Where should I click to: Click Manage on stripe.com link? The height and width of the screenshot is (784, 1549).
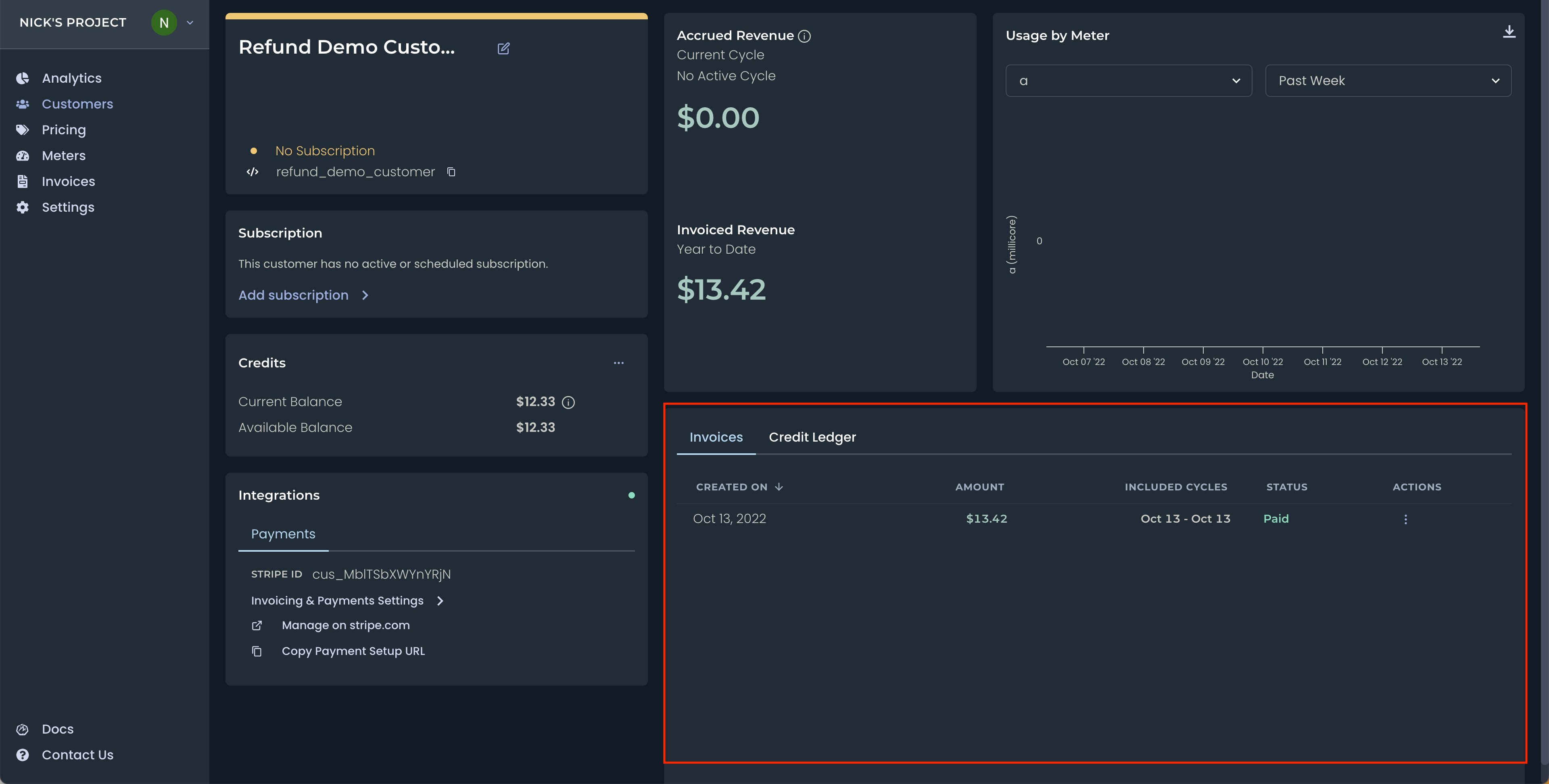(x=345, y=625)
